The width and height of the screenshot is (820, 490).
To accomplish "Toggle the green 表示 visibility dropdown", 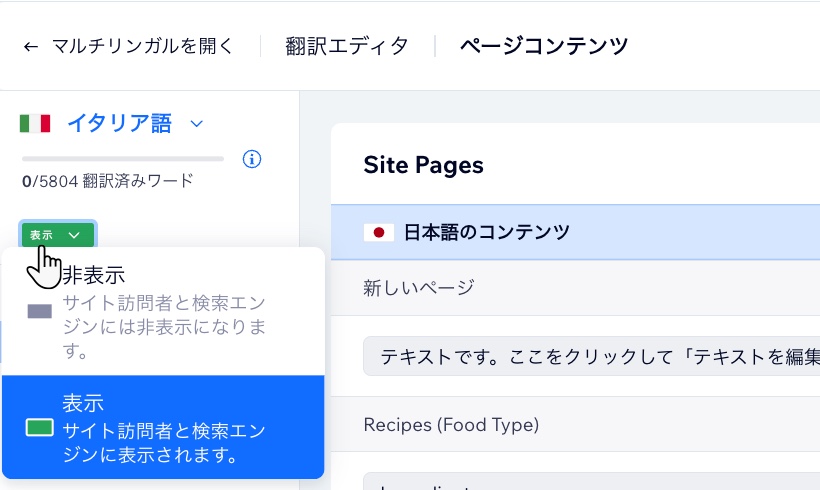I will click(x=57, y=235).
